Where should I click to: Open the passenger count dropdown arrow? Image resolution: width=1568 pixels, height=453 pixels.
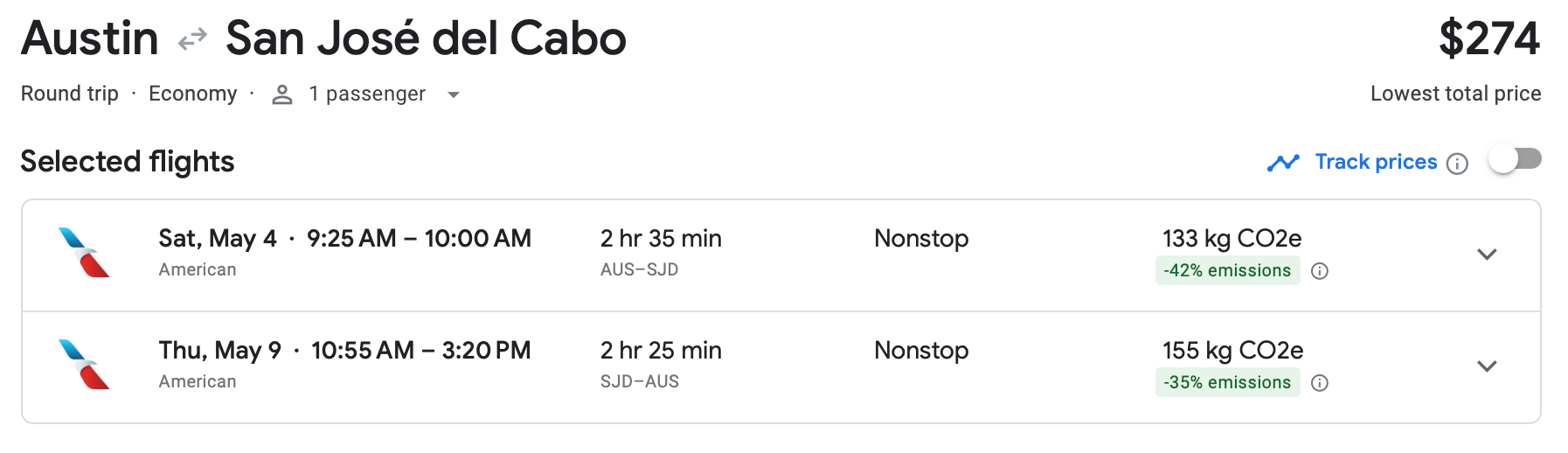click(x=454, y=94)
